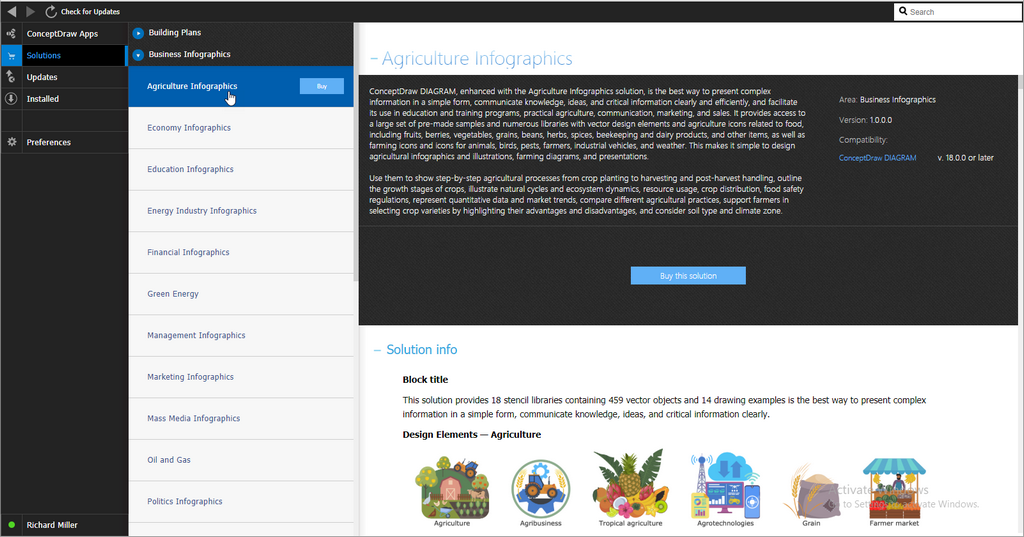Viewport: 1024px width, 537px height.
Task: Select Mass Media Infographics solution
Action: click(241, 418)
